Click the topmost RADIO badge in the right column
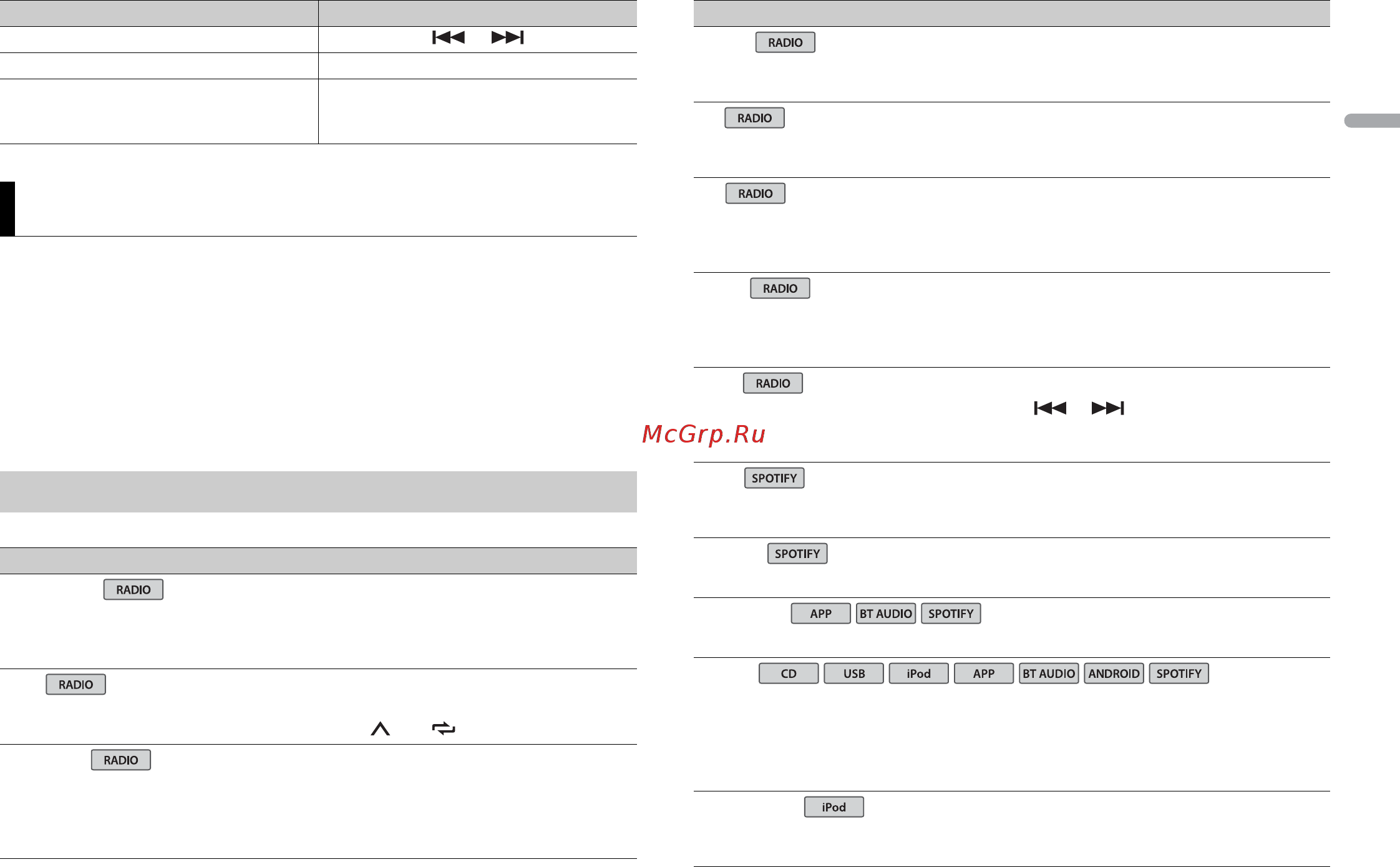This screenshot has height=867, width=1400. [x=785, y=42]
